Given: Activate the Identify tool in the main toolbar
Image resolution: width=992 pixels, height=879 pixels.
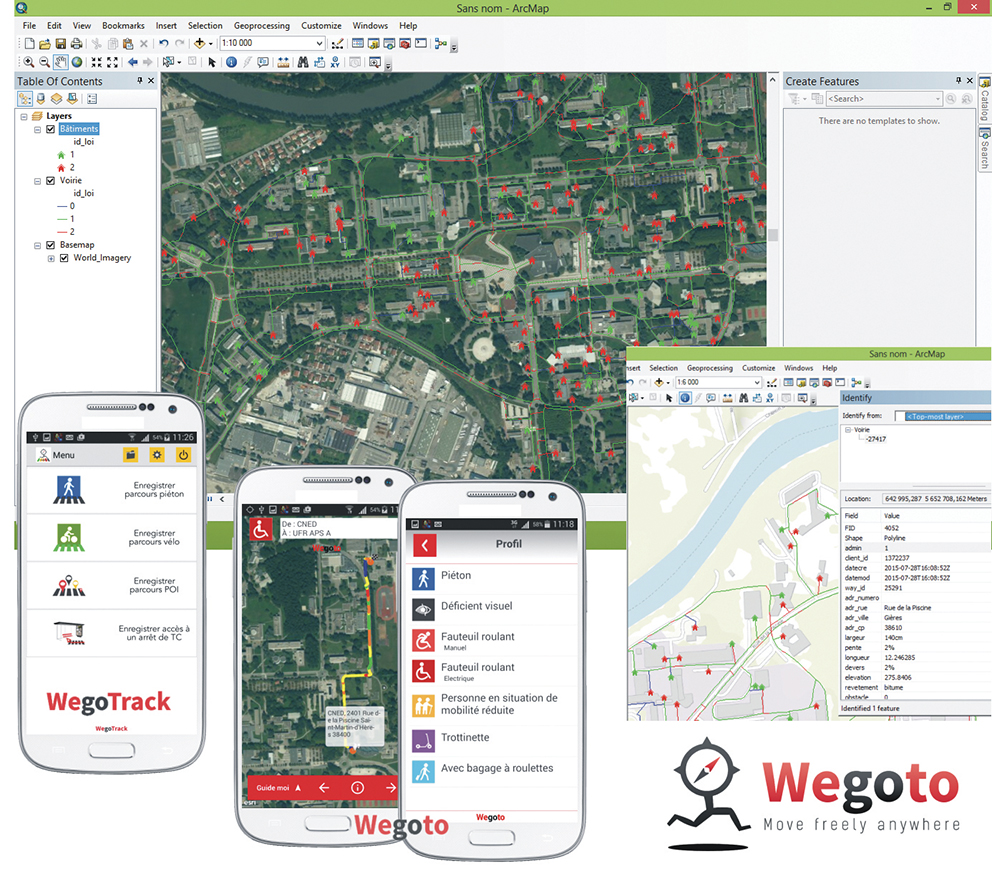Looking at the screenshot, I should (x=232, y=62).
